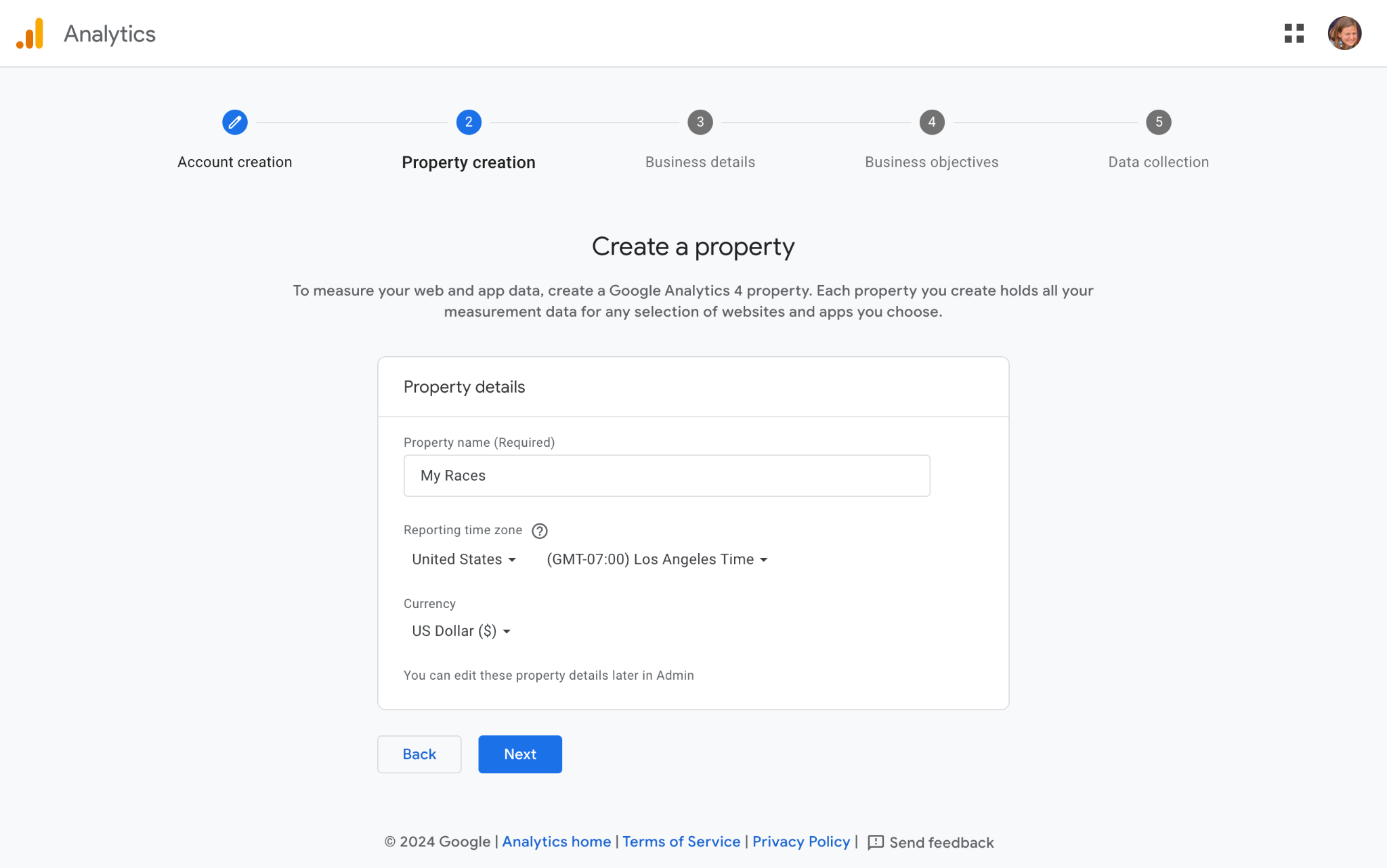The image size is (1387, 868).
Task: Select the Data collection step label
Action: (1158, 162)
